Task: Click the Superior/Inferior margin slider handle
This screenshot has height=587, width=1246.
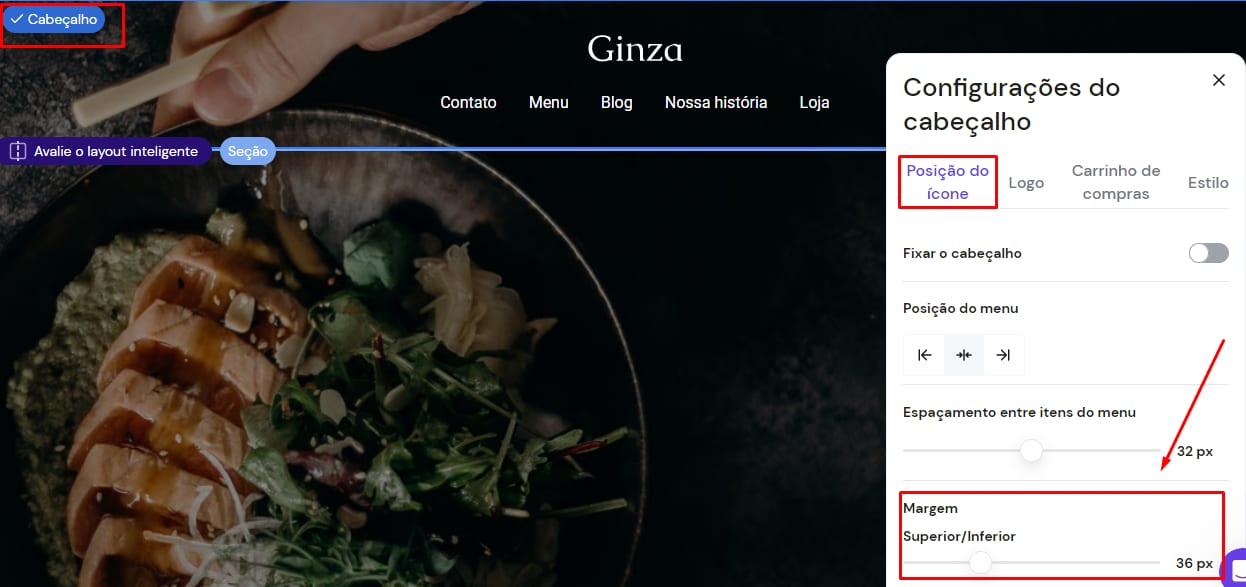Action: 980,563
